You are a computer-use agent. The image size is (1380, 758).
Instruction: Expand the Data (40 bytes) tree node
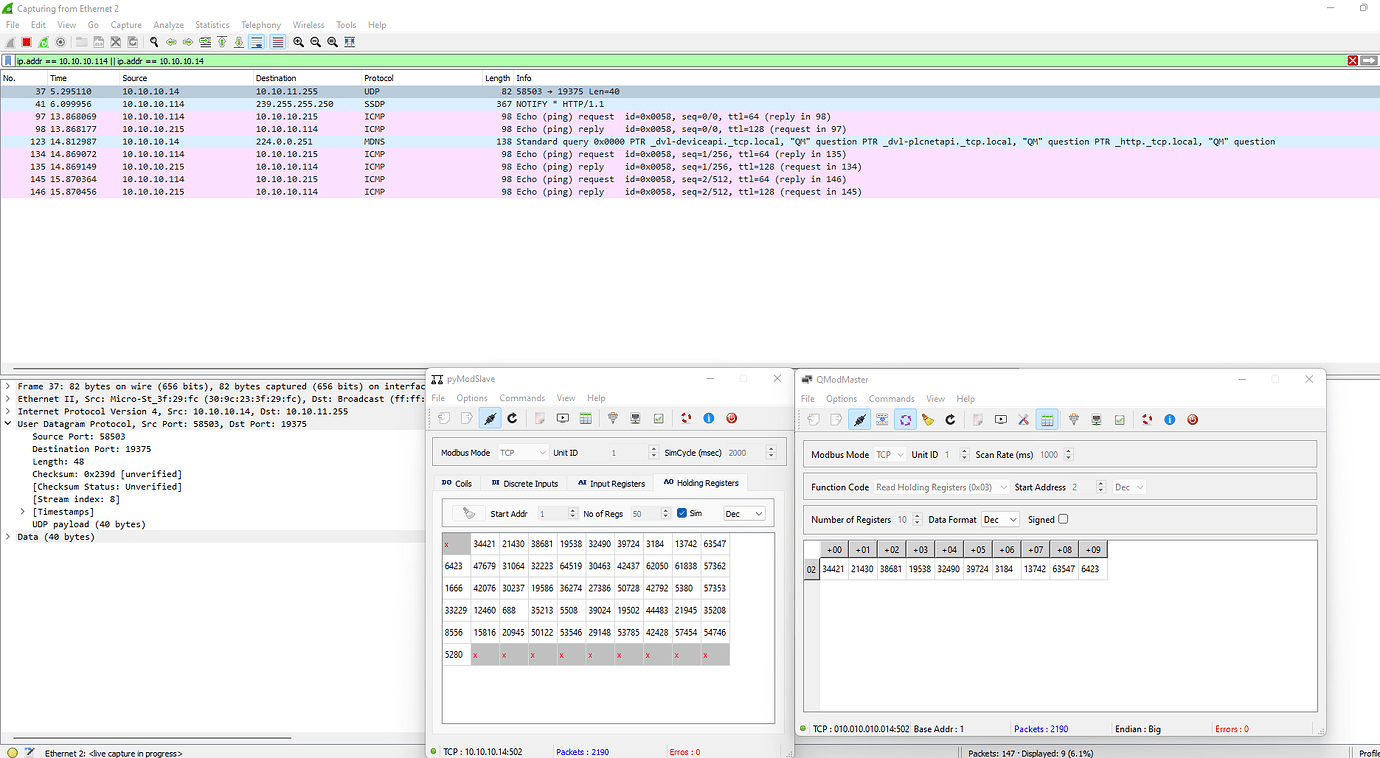(x=8, y=537)
